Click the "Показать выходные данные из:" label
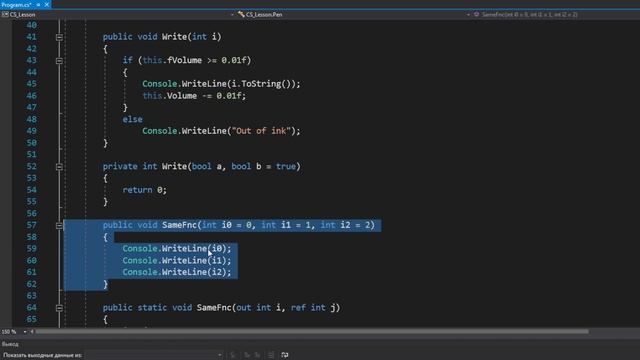 click(x=42, y=355)
